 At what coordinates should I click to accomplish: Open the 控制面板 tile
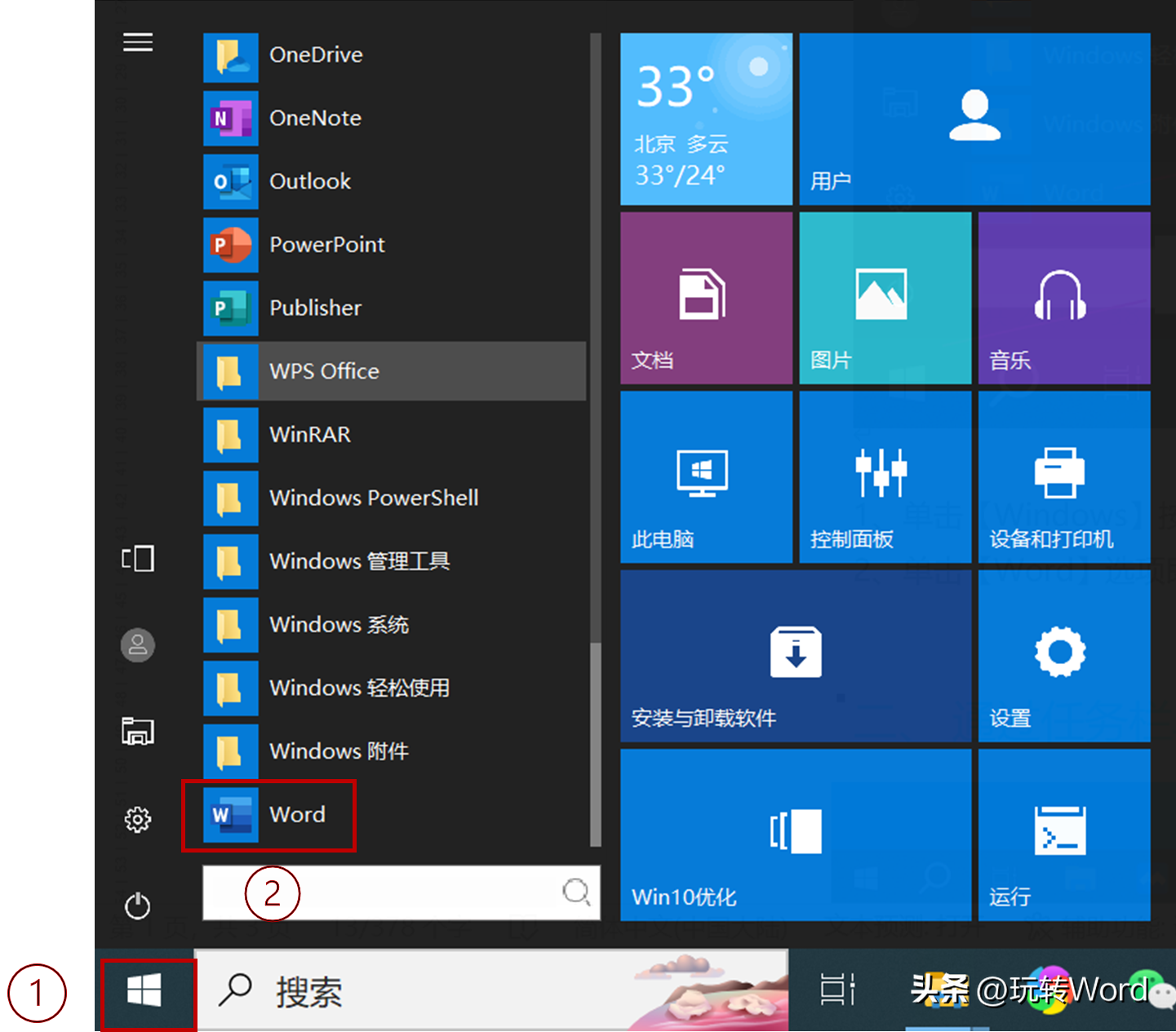[x=885, y=477]
